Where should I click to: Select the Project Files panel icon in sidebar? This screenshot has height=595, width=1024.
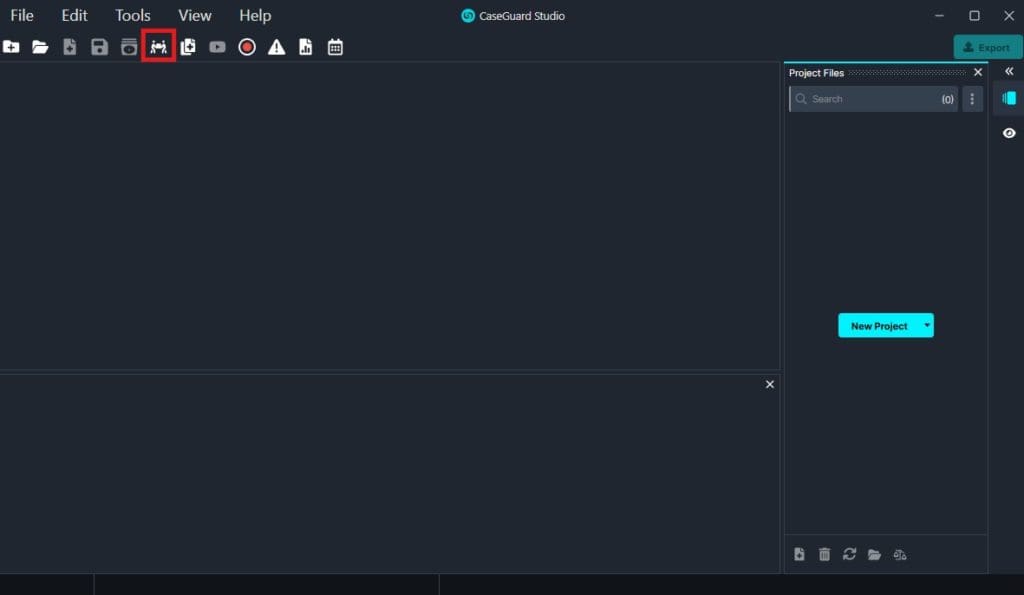pos(1008,99)
